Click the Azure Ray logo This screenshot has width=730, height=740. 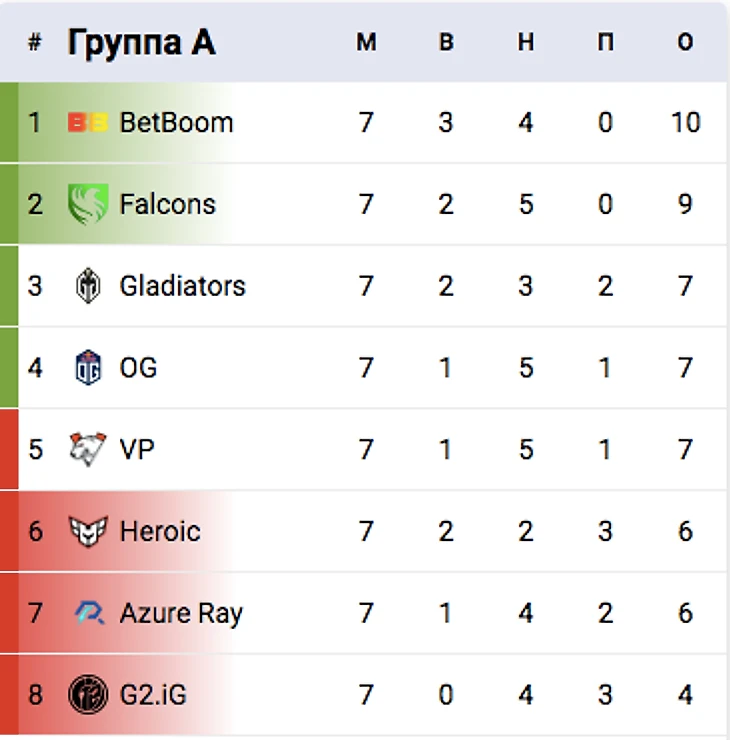click(x=89, y=613)
